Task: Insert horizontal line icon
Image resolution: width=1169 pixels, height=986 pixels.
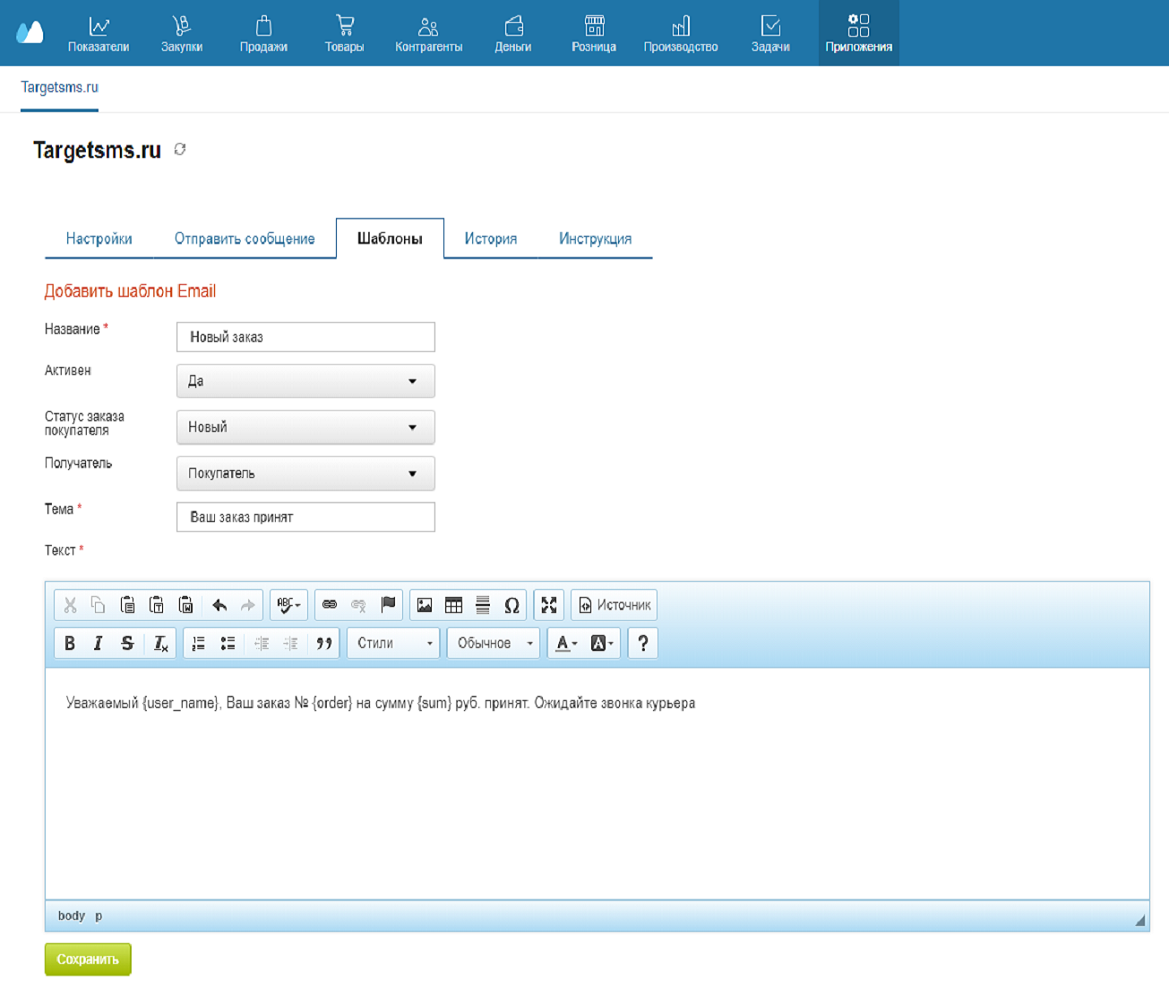Action: [482, 604]
